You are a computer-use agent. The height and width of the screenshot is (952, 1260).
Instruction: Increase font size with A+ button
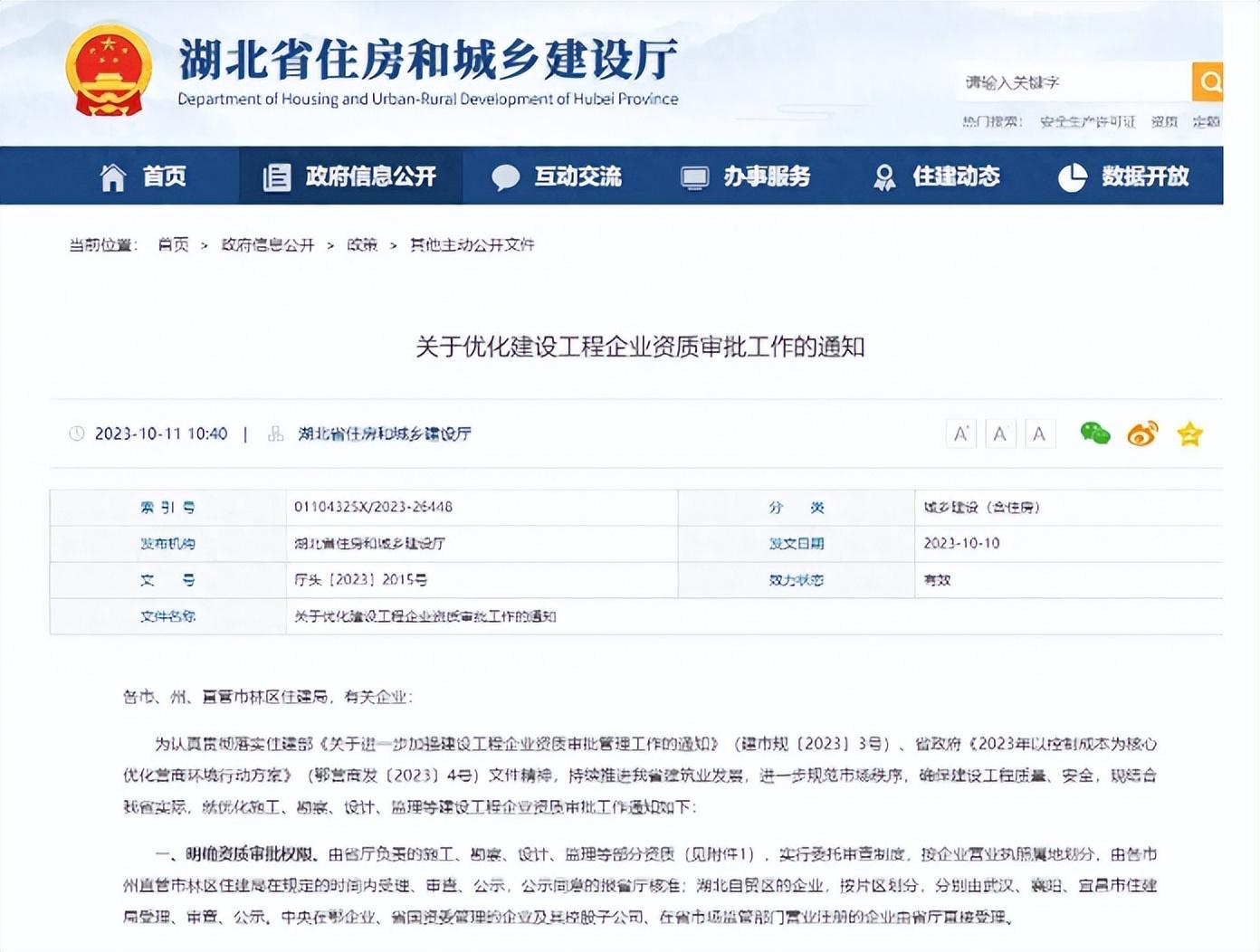click(960, 434)
